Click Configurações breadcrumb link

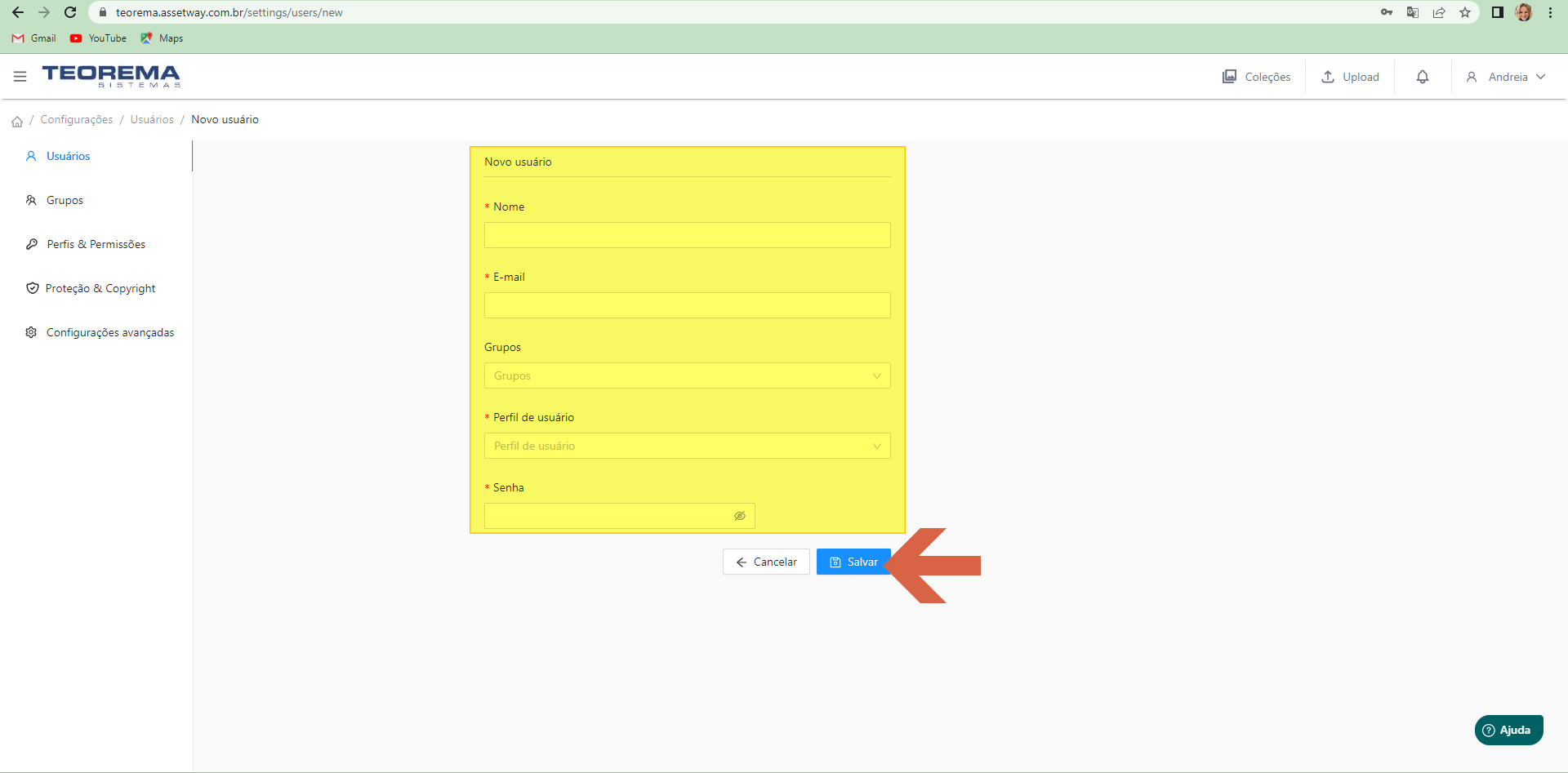[x=77, y=119]
